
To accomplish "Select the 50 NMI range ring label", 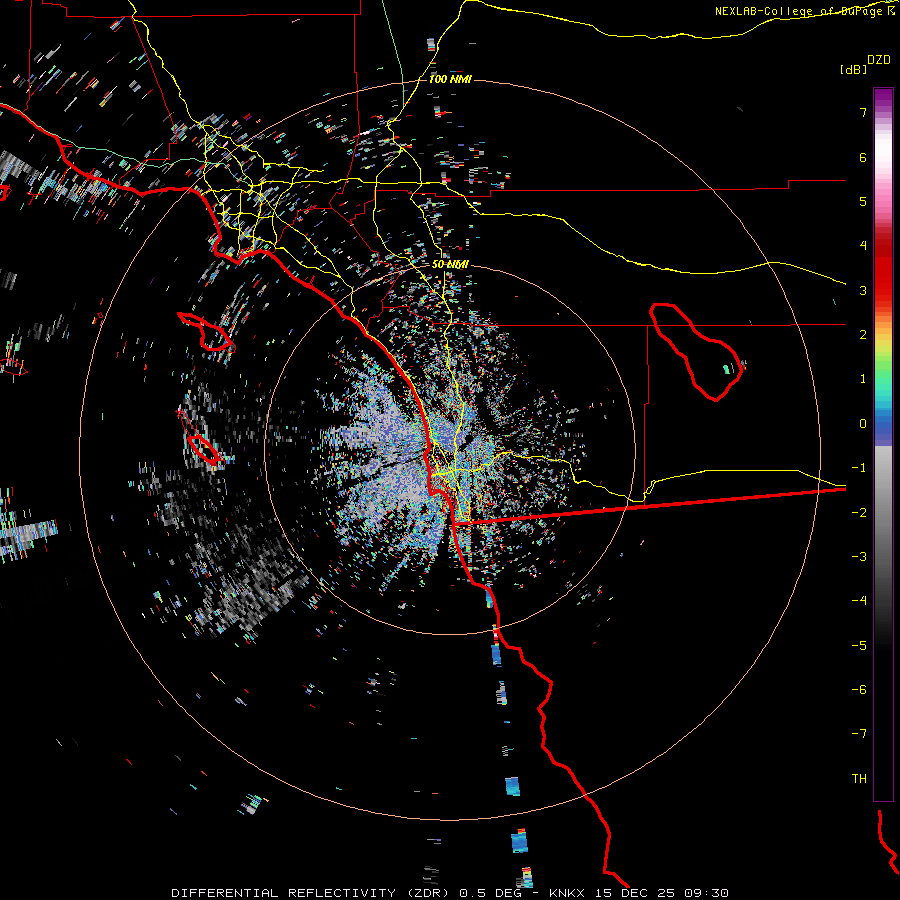I will click(x=450, y=264).
